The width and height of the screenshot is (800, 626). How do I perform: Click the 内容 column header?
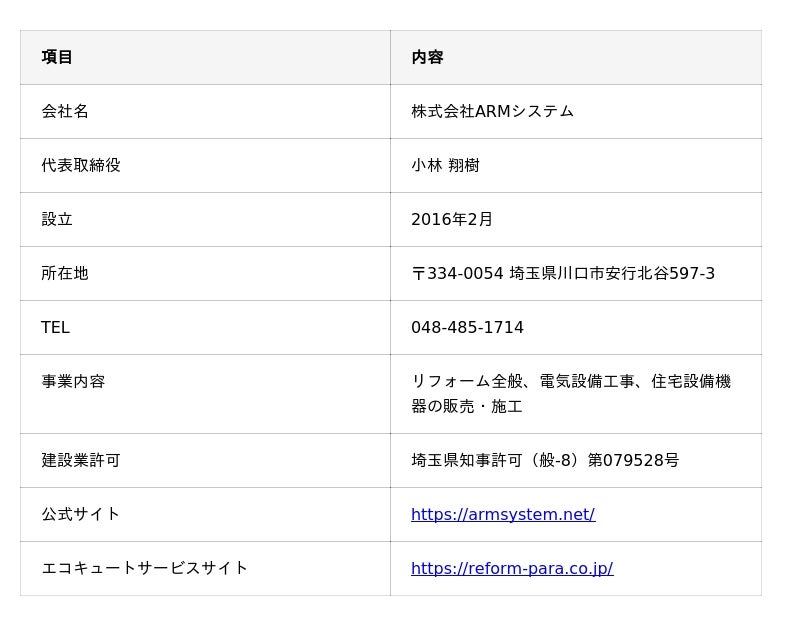pyautogui.click(x=576, y=57)
